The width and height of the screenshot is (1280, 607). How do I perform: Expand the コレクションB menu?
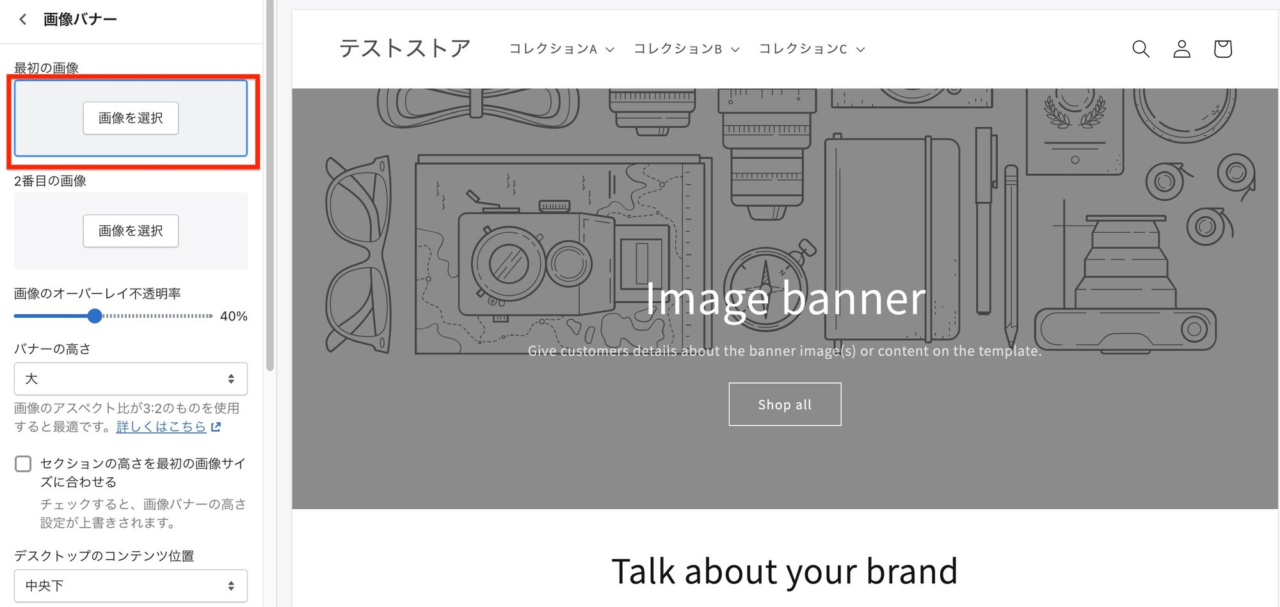point(686,49)
